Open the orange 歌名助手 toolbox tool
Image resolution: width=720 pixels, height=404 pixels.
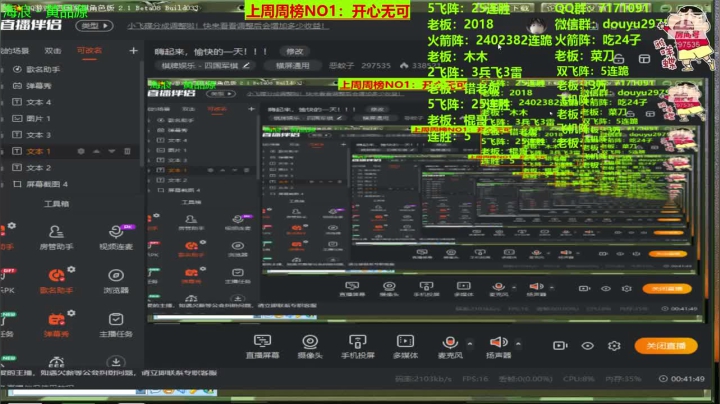[x=56, y=281]
